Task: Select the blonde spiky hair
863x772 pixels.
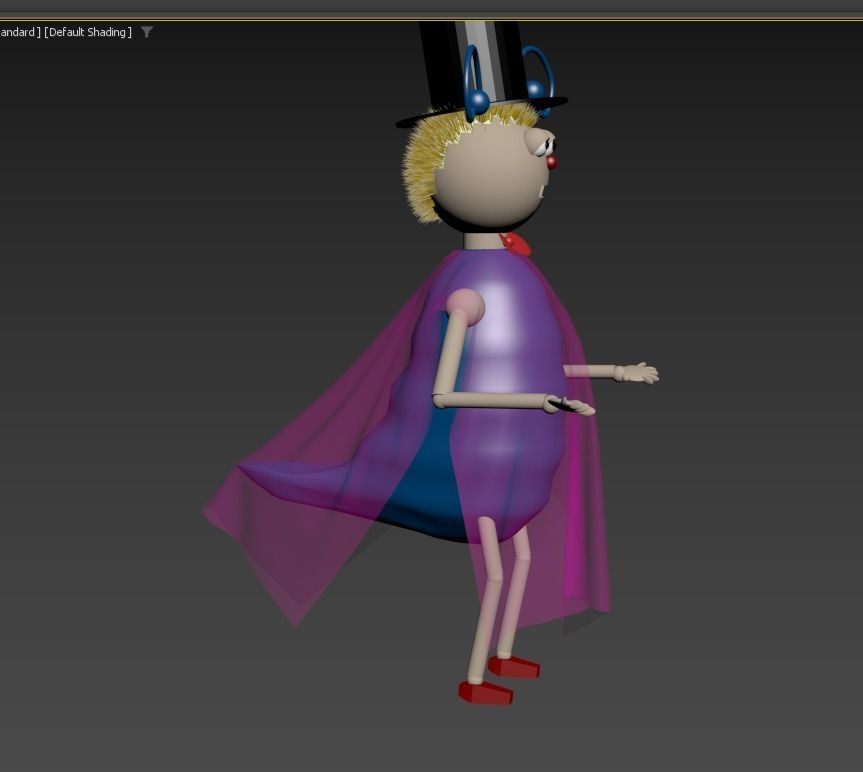Action: (424, 170)
